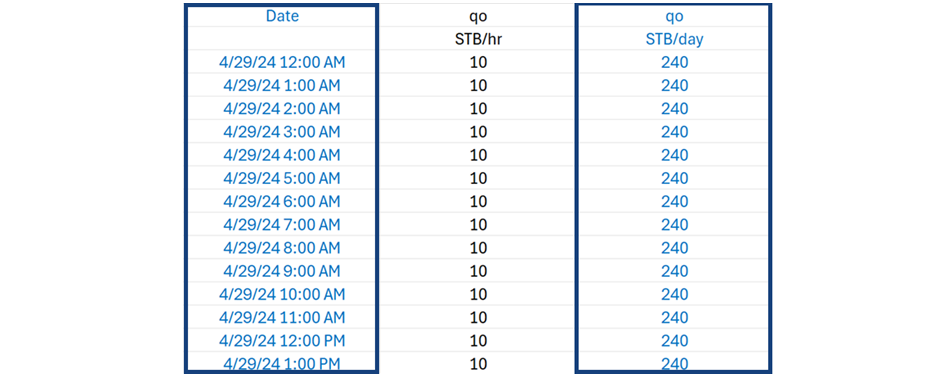Select the 4/29/24 10:00 AM date cell
Image resolution: width=938 pixels, height=377 pixels.
282,294
